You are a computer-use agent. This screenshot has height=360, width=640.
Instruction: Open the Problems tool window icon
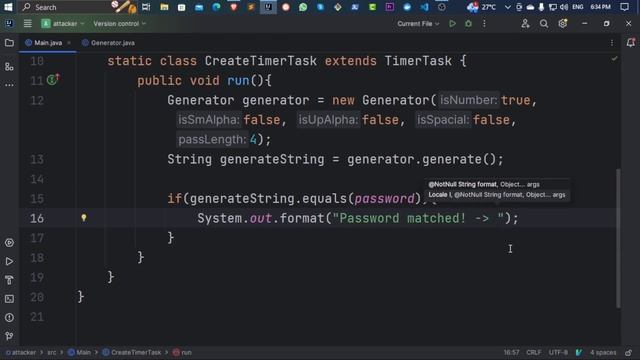pos(9,318)
